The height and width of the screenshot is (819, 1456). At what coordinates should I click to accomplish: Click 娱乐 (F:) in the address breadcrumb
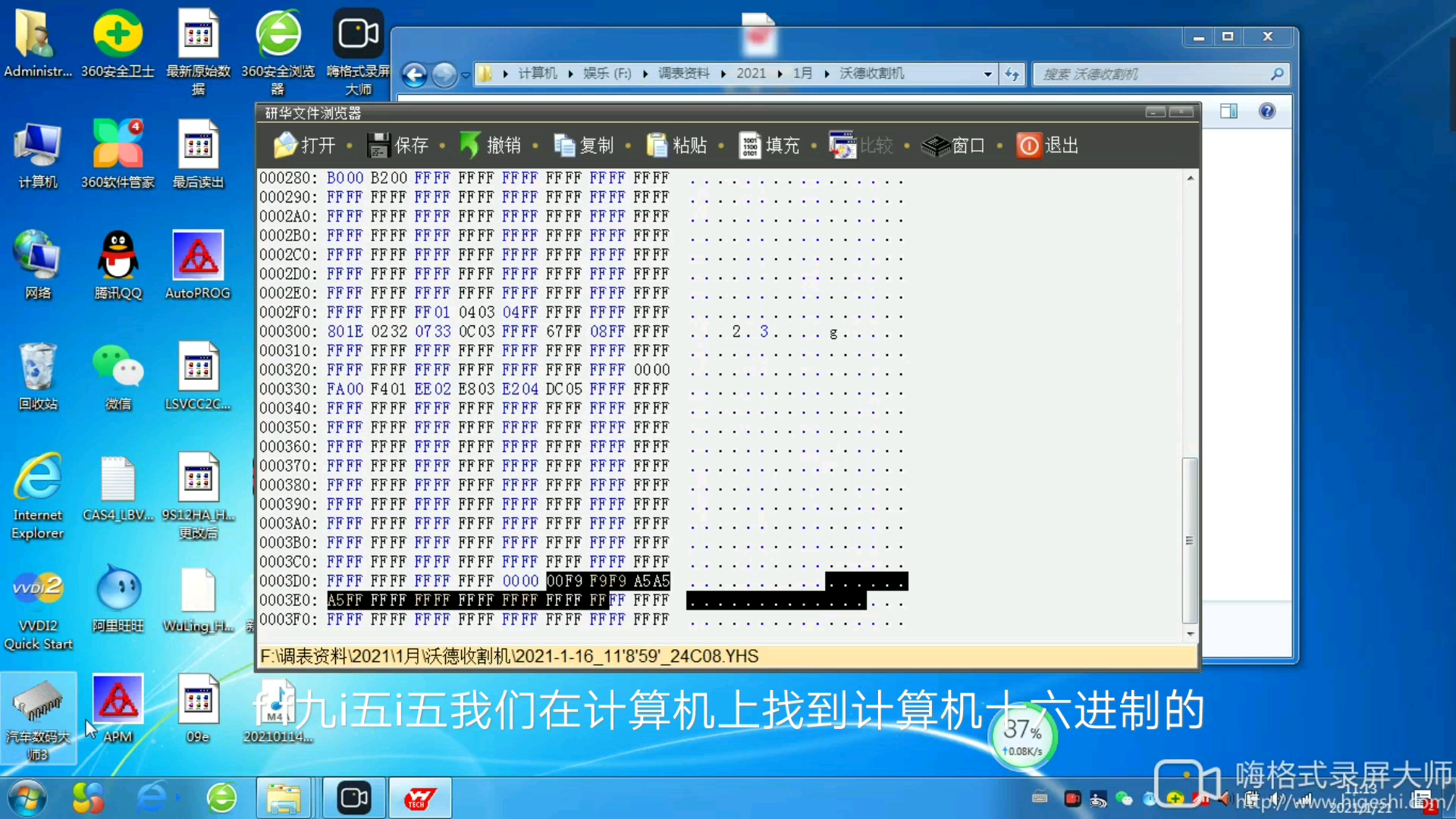tap(607, 74)
